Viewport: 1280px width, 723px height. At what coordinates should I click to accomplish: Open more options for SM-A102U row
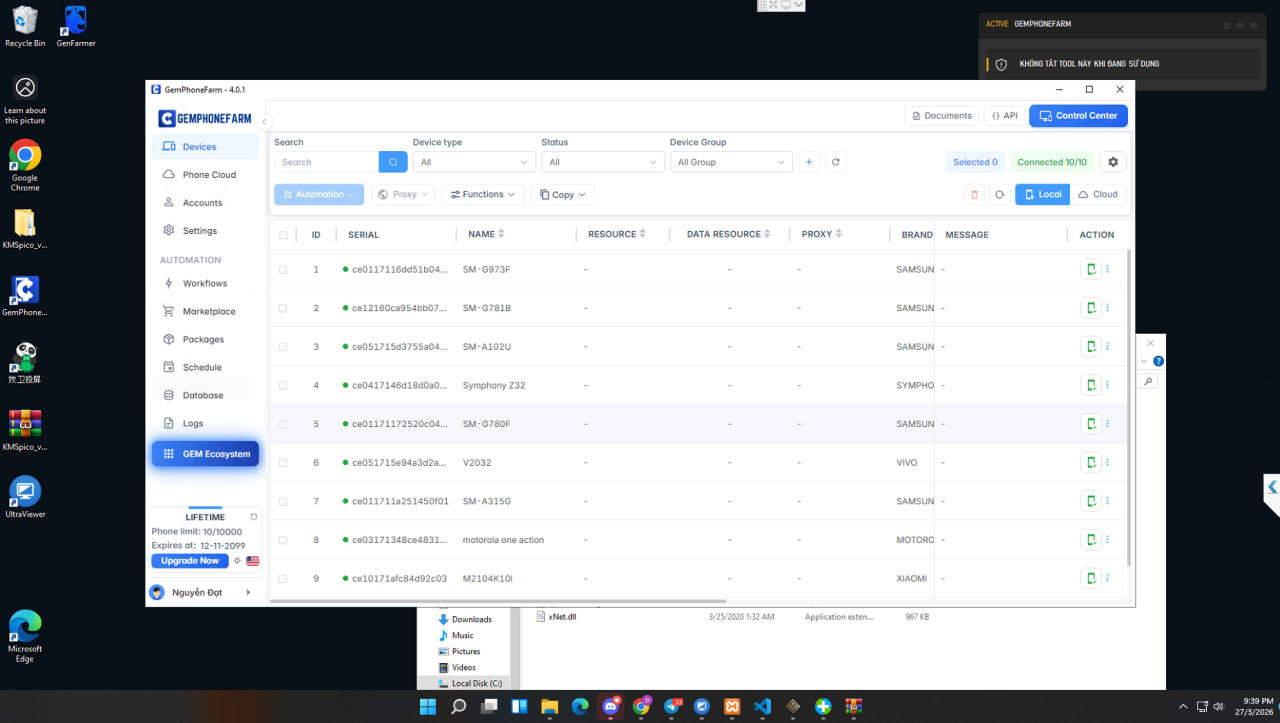tap(1107, 346)
